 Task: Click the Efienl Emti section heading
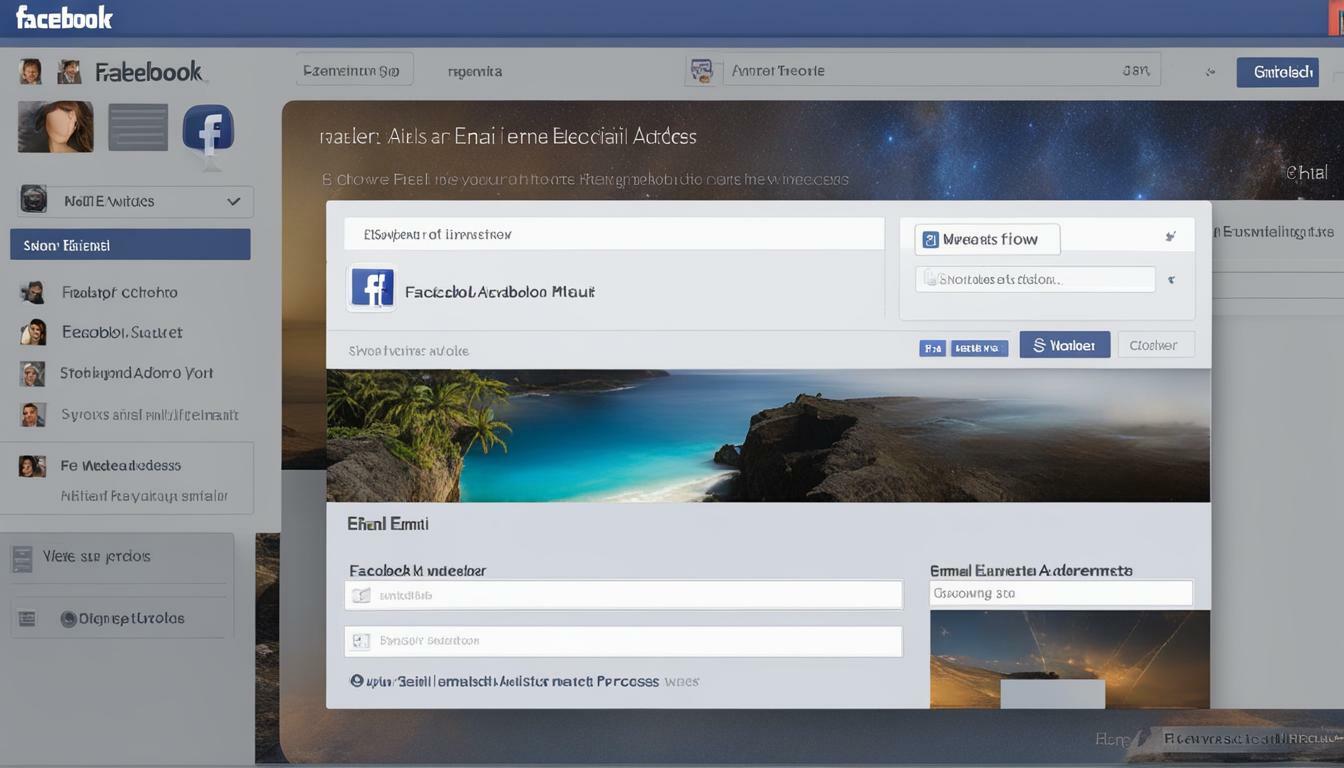pyautogui.click(x=388, y=523)
